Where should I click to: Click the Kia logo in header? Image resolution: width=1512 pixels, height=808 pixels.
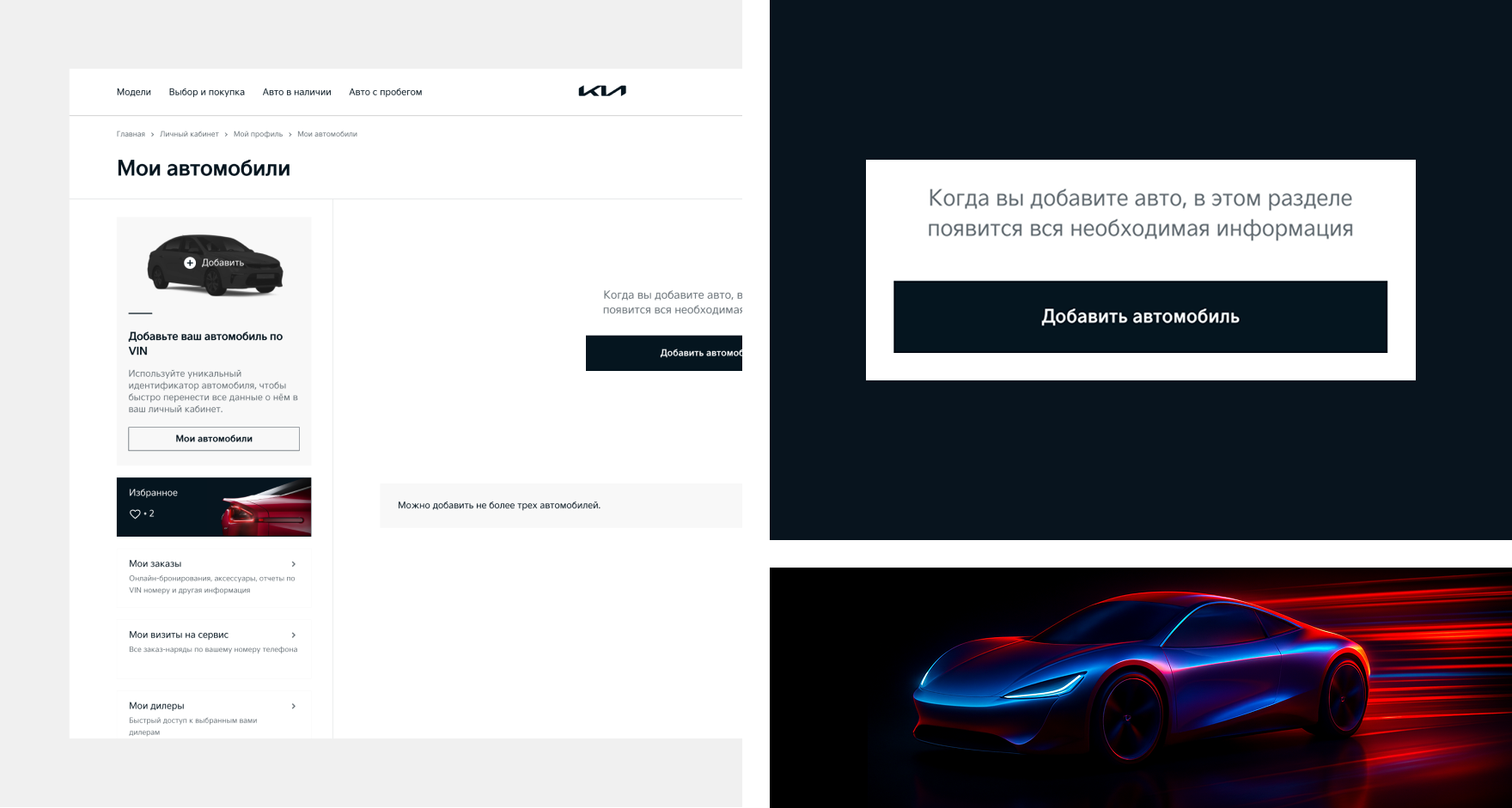(x=602, y=91)
